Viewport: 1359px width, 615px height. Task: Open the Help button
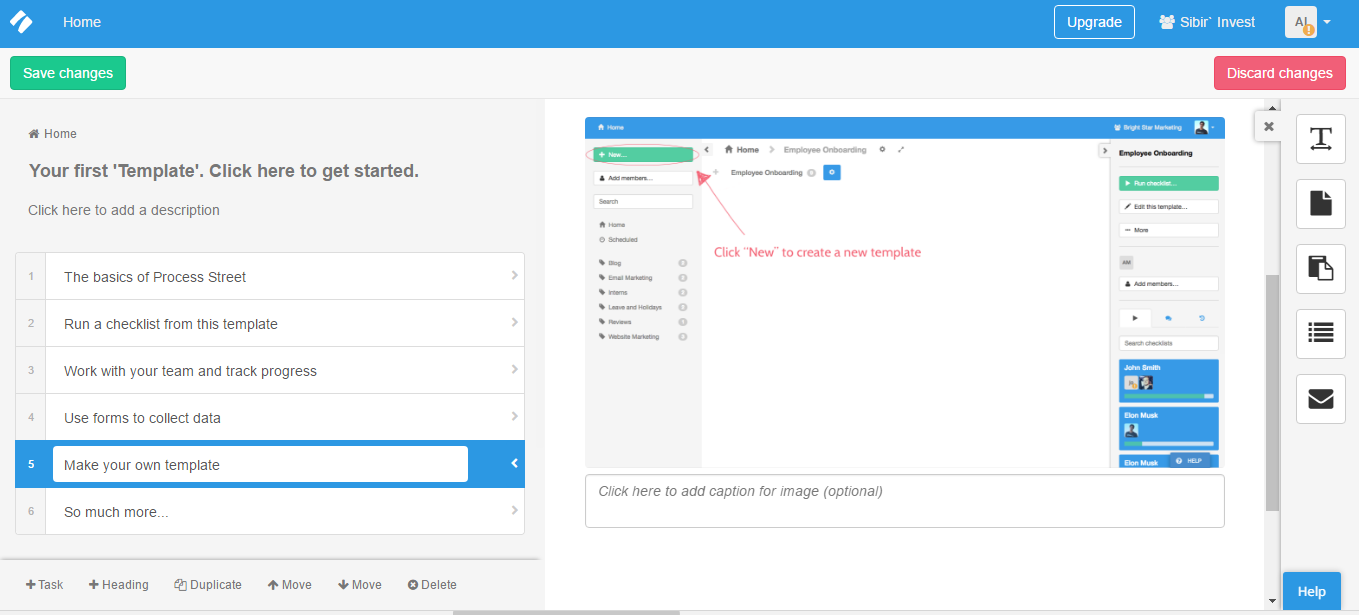[1311, 592]
